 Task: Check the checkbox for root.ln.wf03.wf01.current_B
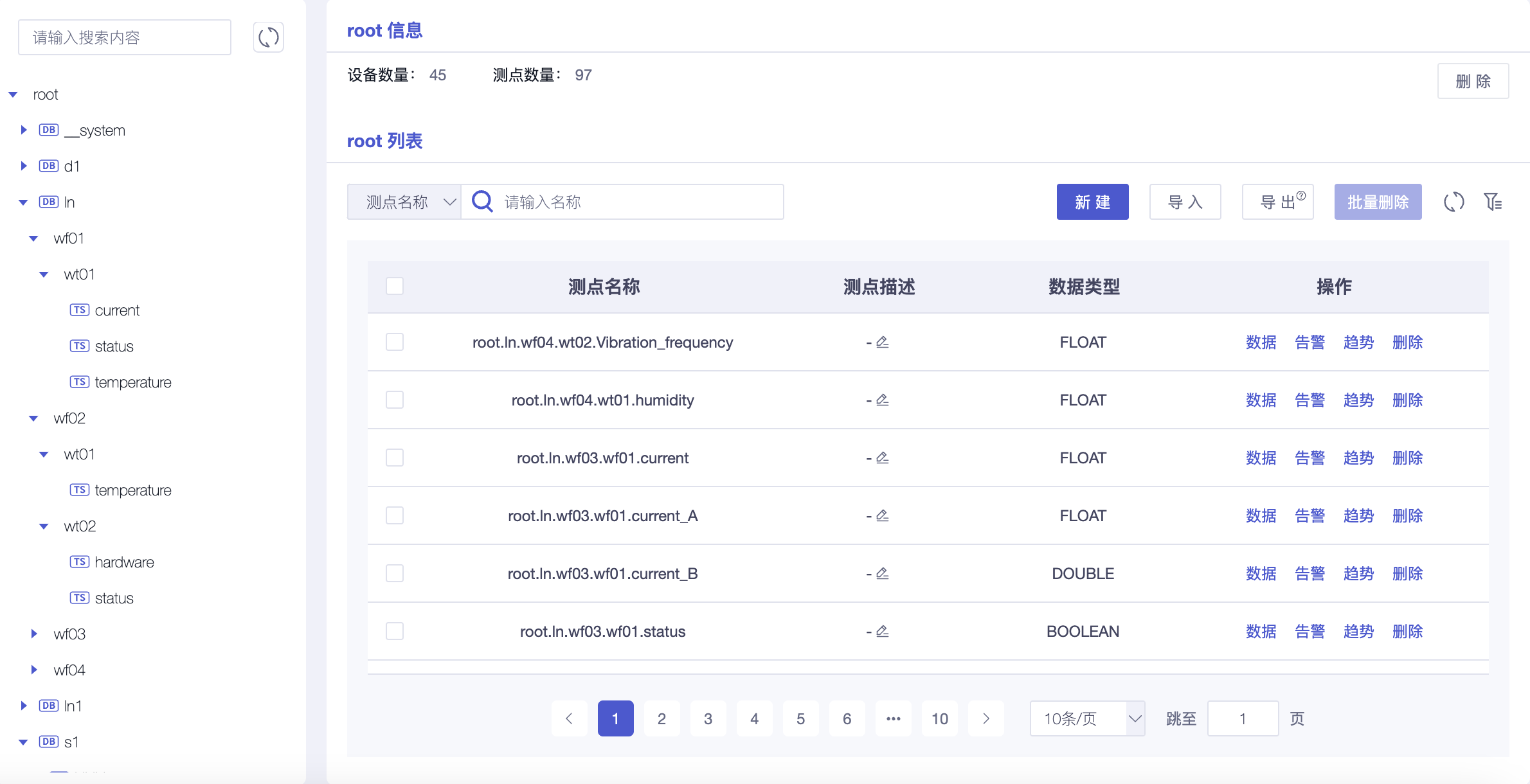(x=395, y=573)
